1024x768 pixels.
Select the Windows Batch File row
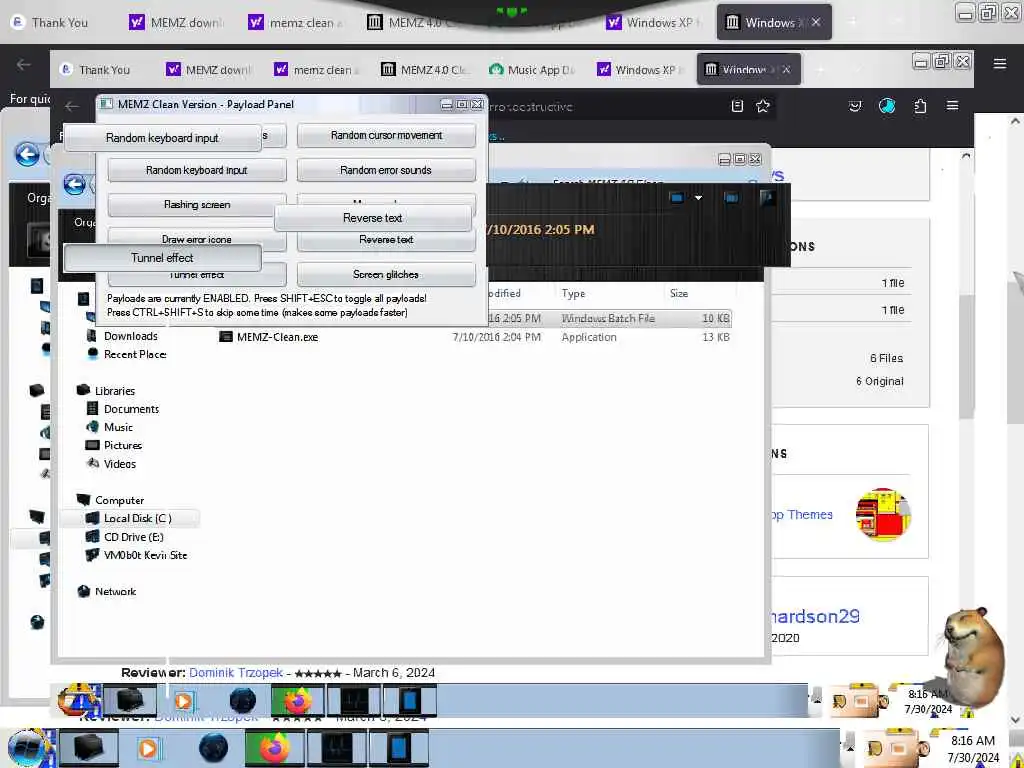473,319
